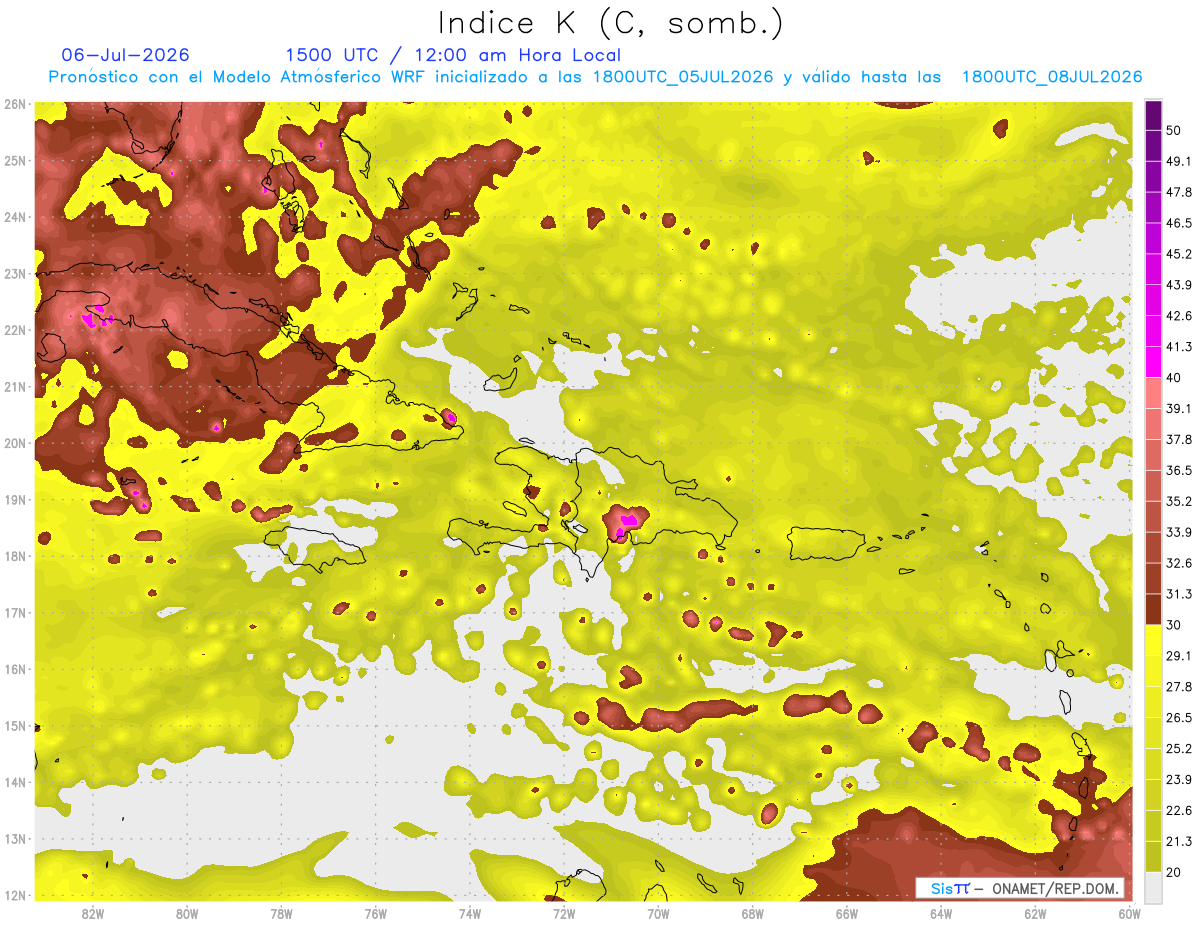Click the latitude label "18N"

(15, 556)
